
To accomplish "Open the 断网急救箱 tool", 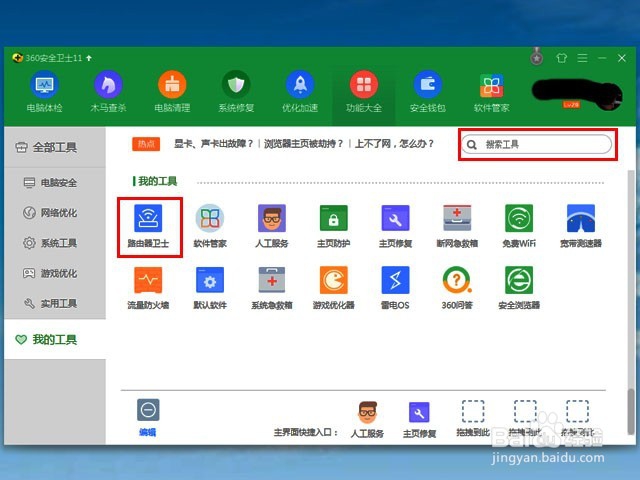I will (457, 227).
